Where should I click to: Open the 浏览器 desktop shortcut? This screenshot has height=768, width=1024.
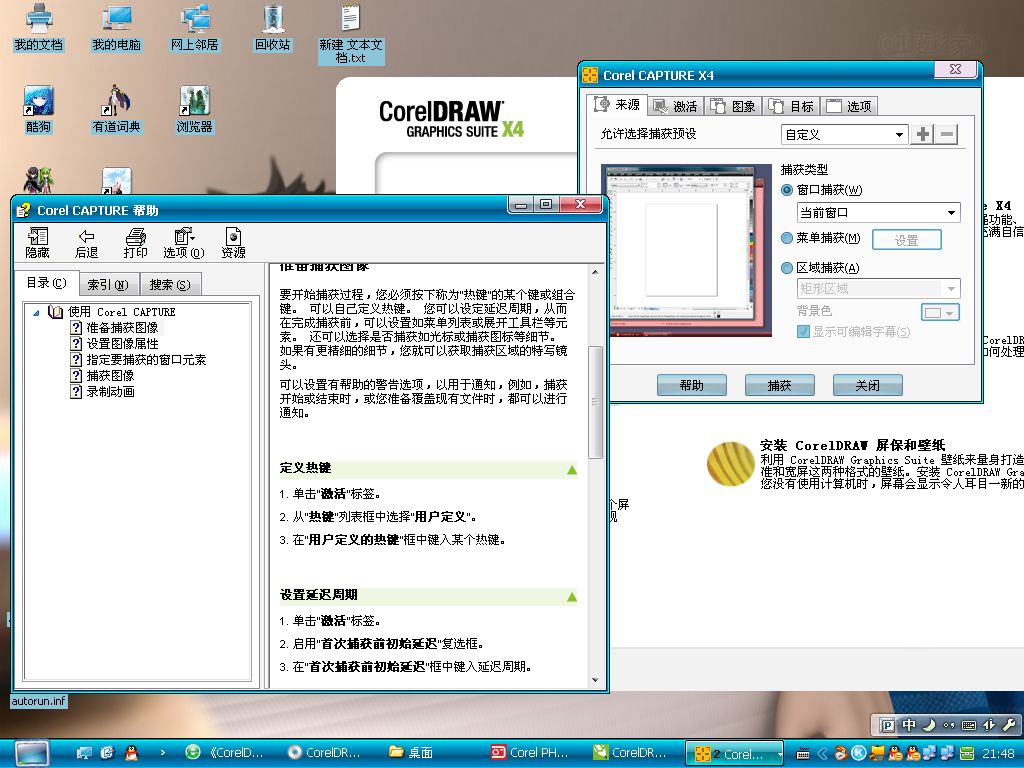[x=195, y=110]
